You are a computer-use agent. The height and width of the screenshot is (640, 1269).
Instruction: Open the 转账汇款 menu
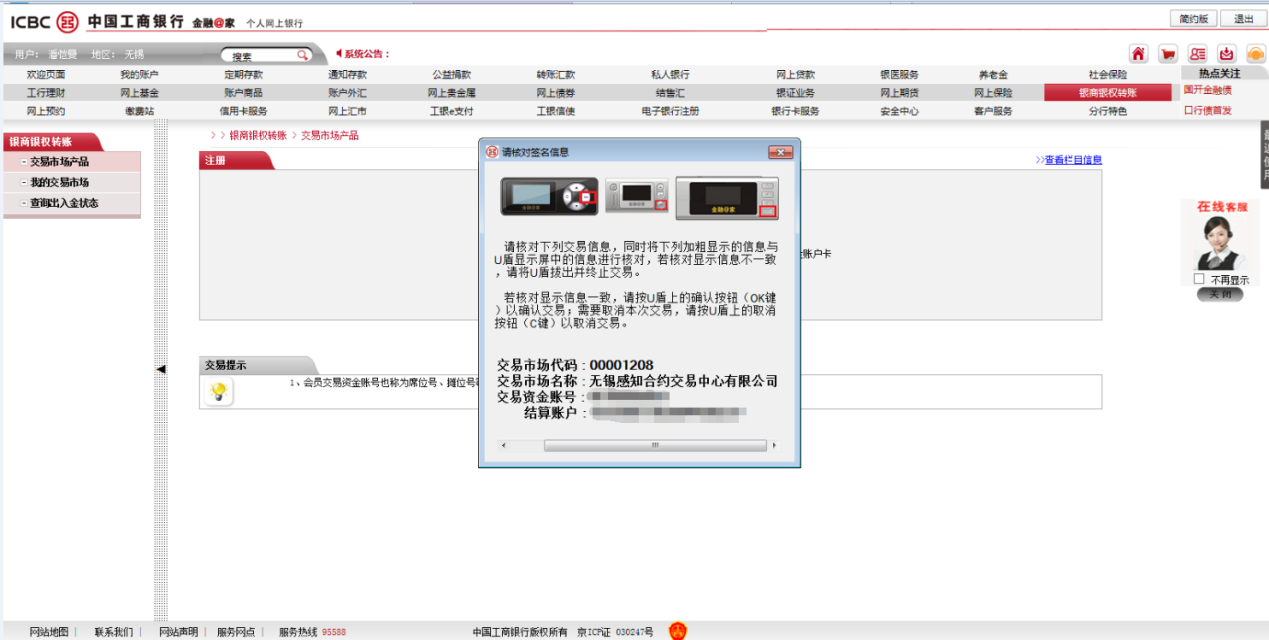coord(555,75)
